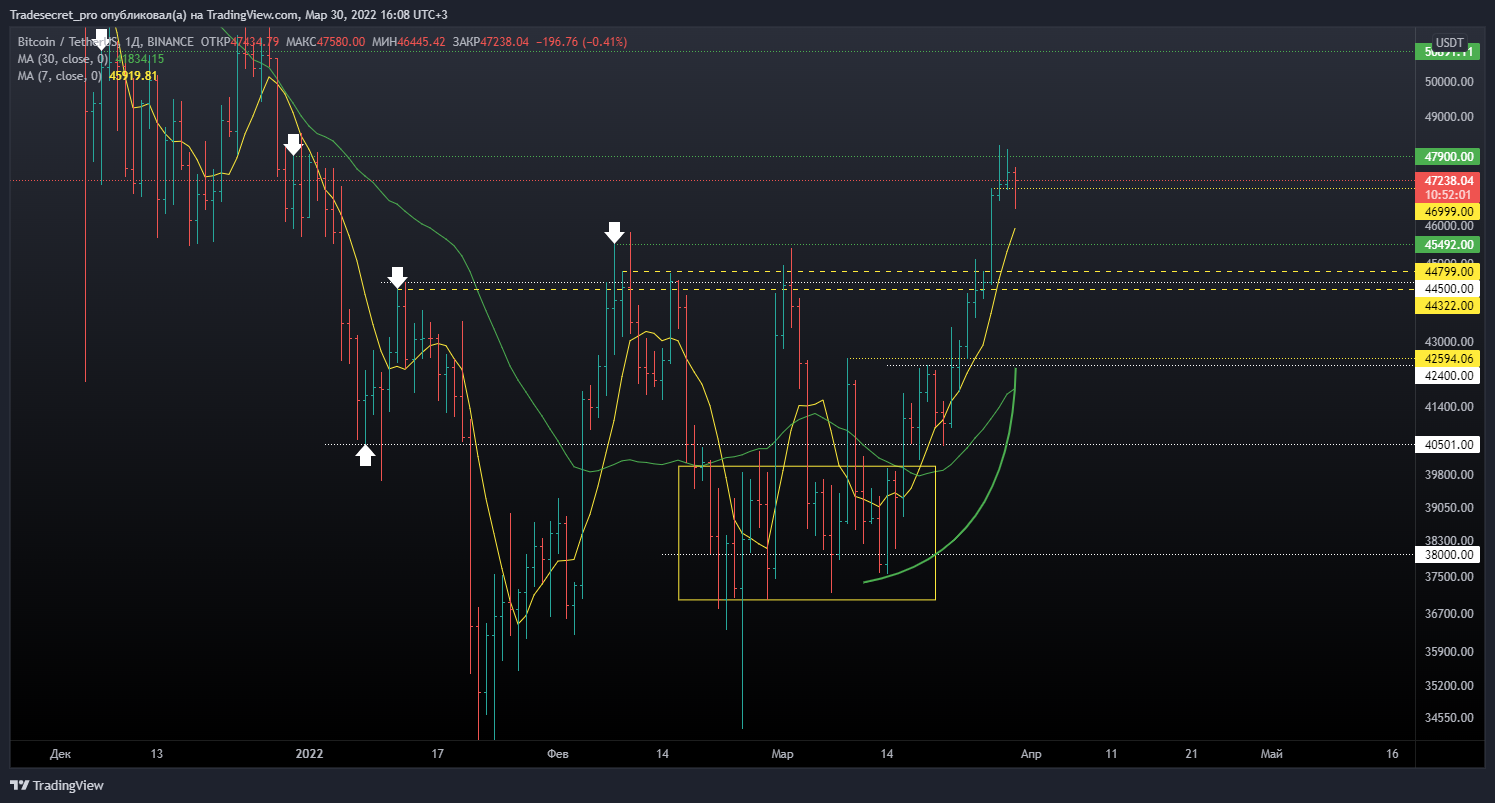
Task: Click the TradingView logo in the bottom corner
Action: coord(57,785)
